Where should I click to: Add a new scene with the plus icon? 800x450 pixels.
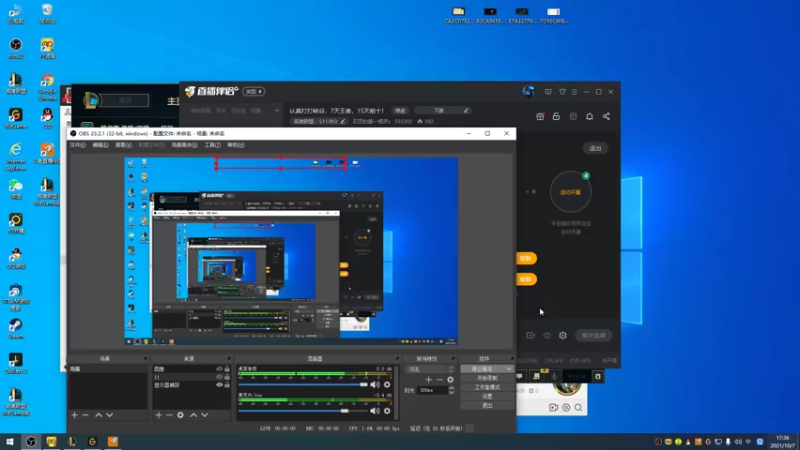pos(74,415)
